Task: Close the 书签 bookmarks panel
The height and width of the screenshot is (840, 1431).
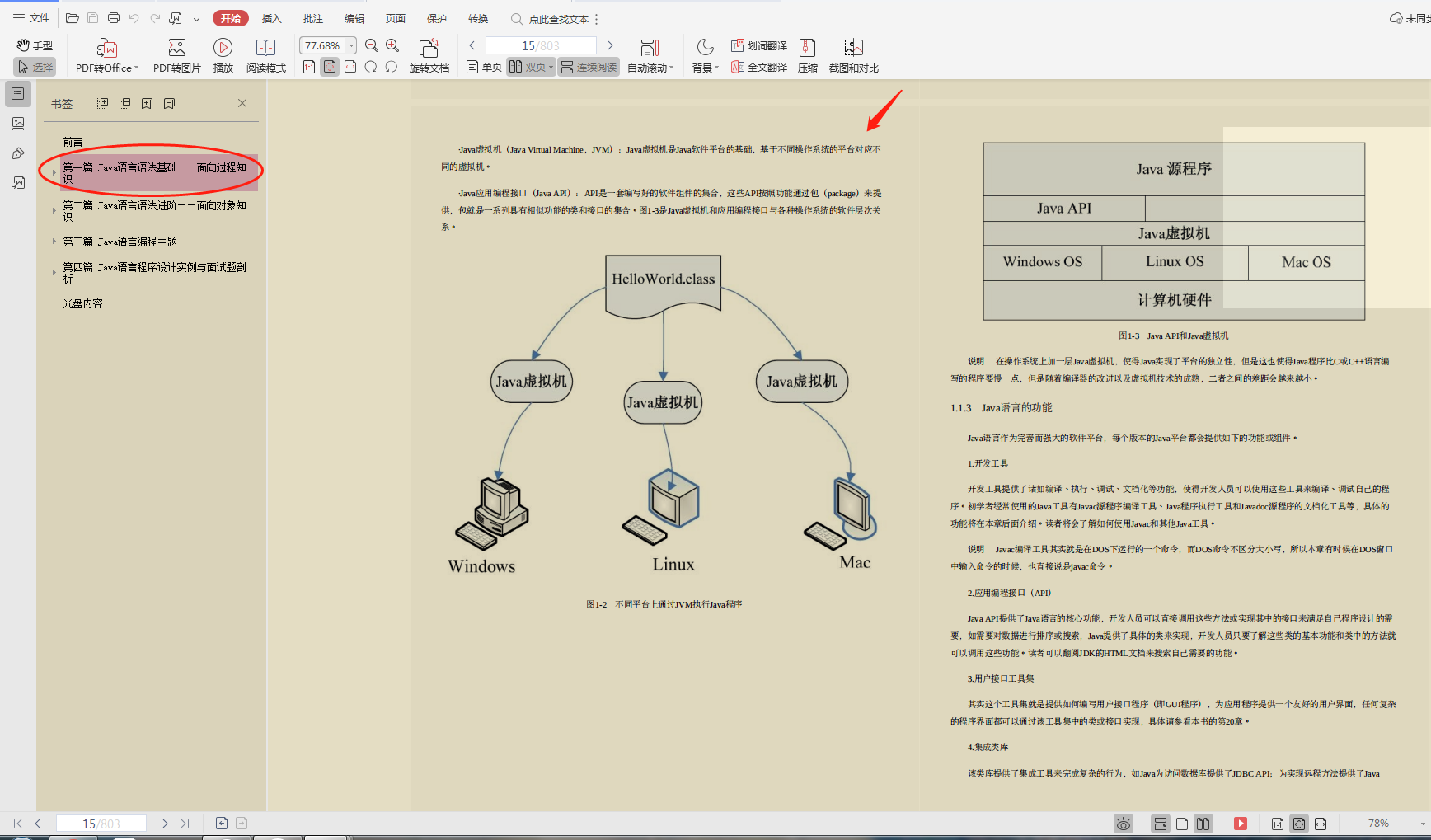Action: 242,103
